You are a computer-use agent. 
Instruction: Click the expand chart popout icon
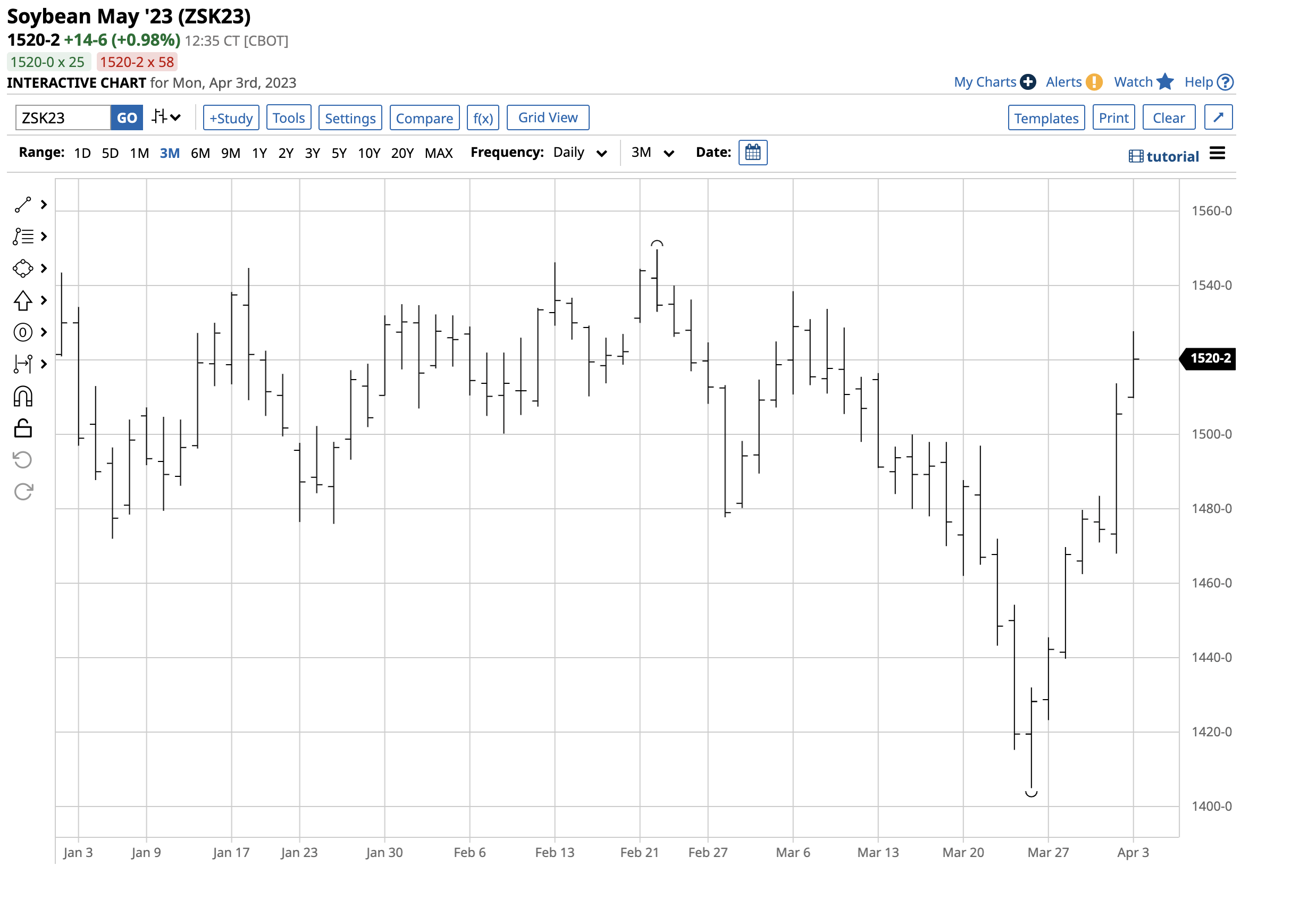[x=1218, y=117]
